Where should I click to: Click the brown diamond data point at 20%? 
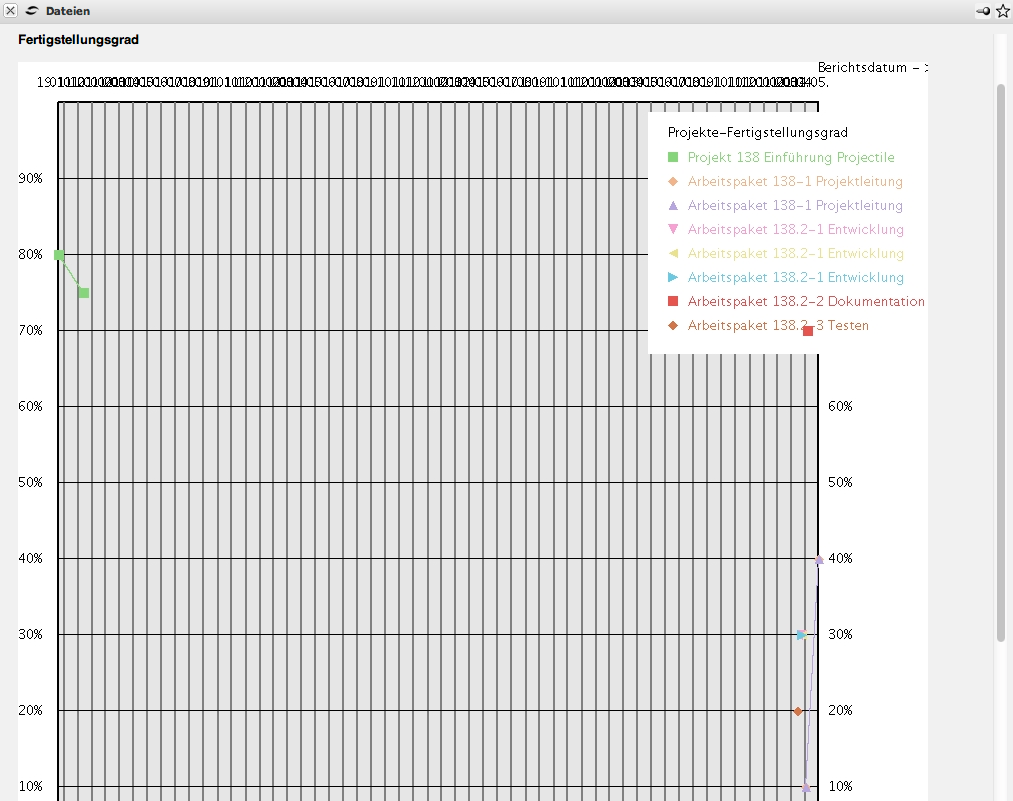click(x=798, y=711)
